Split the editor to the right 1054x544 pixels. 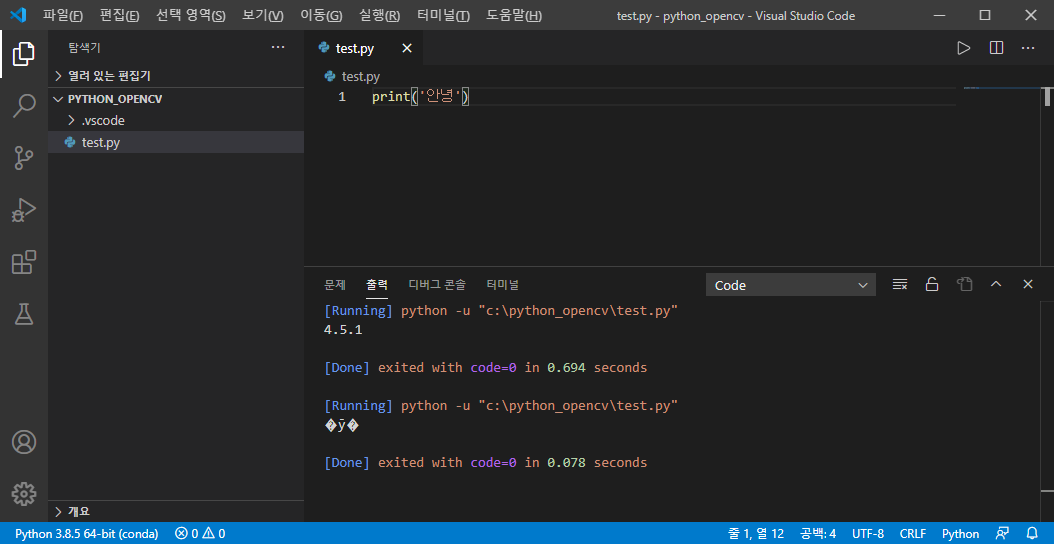click(996, 48)
